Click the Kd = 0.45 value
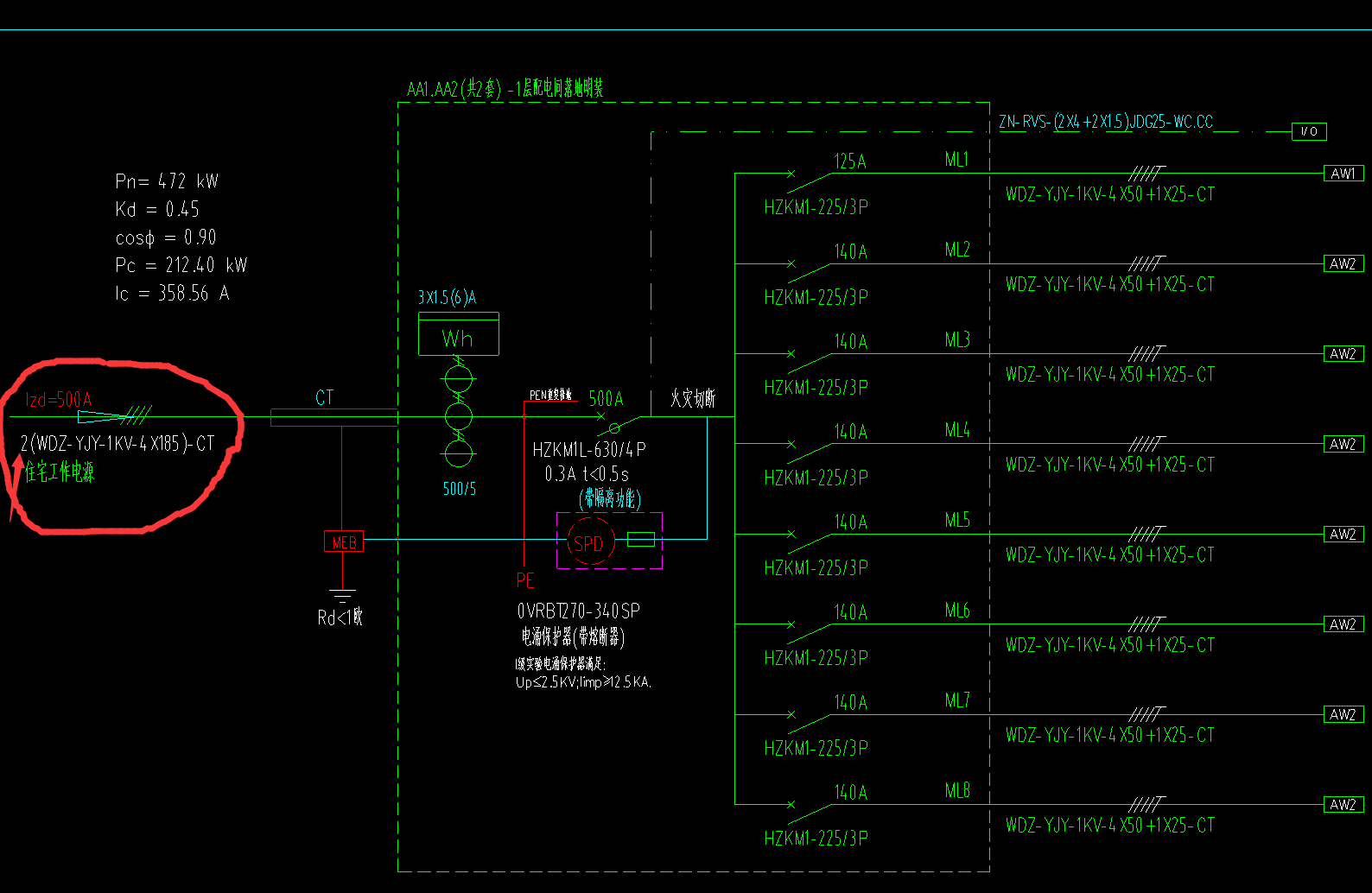This screenshot has width=1372, height=893. 157,209
